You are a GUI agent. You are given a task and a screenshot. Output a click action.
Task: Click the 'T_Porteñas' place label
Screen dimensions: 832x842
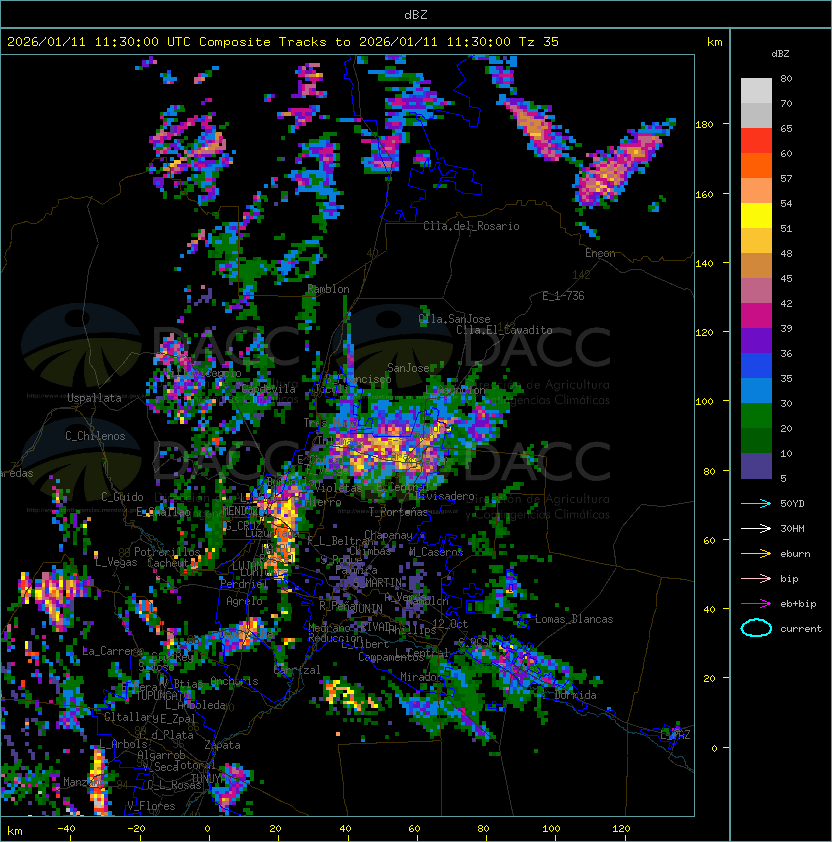point(398,512)
